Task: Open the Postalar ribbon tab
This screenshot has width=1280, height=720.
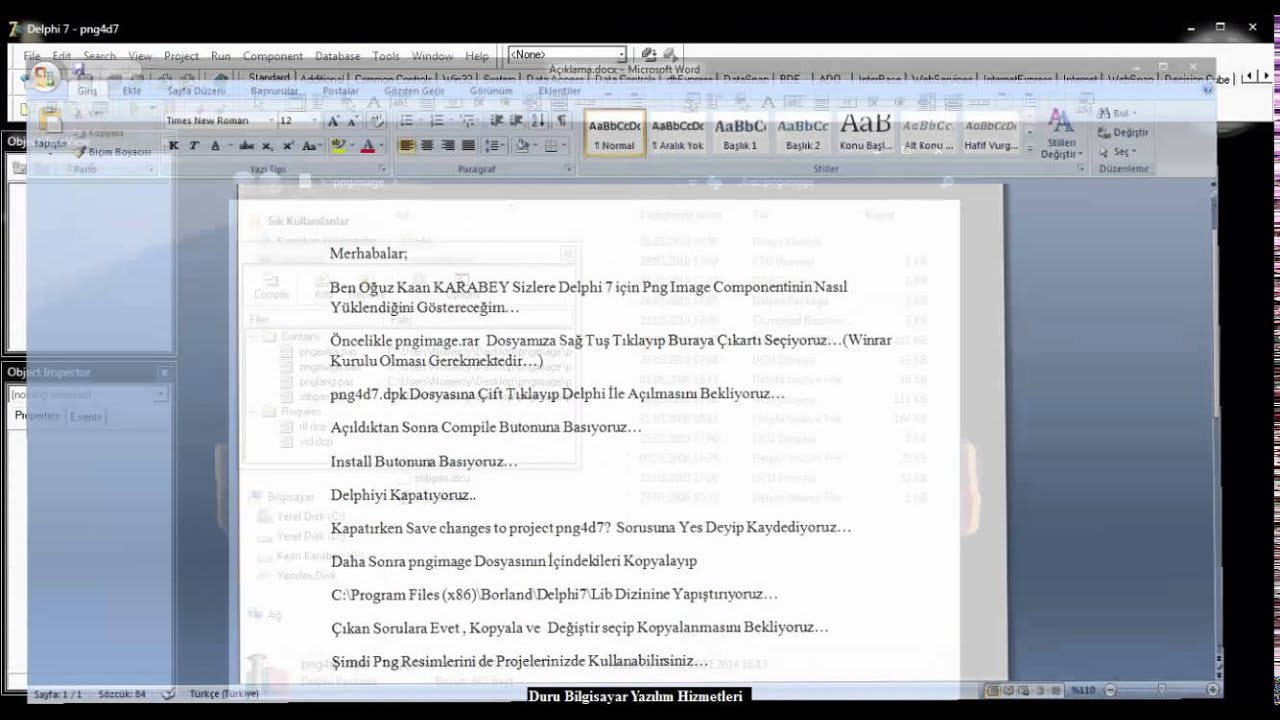Action: 341,90
